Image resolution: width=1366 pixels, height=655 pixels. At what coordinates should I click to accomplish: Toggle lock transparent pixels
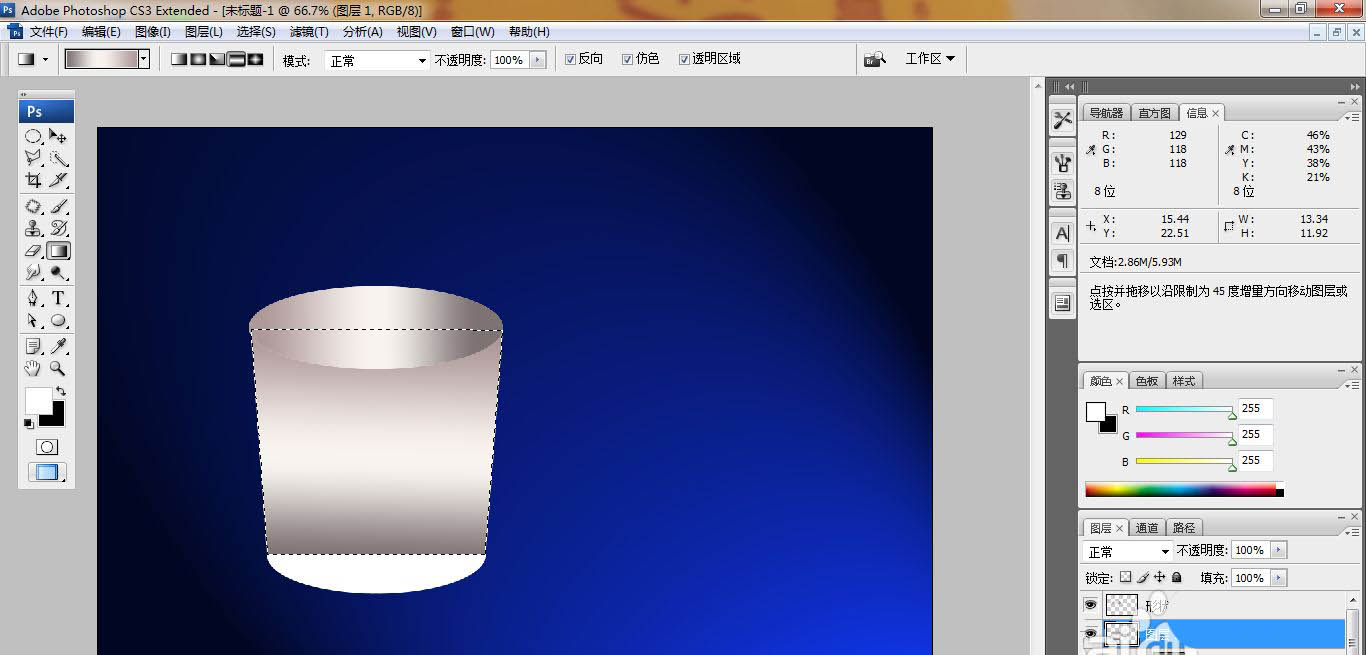1125,578
